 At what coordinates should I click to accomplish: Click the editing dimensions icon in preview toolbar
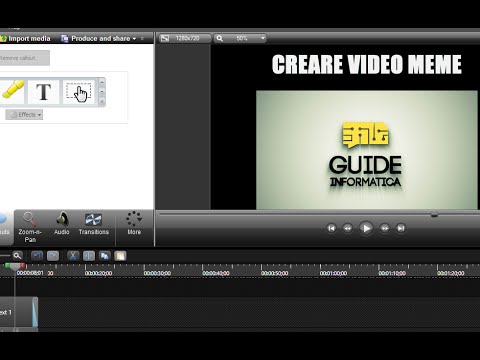(x=165, y=38)
